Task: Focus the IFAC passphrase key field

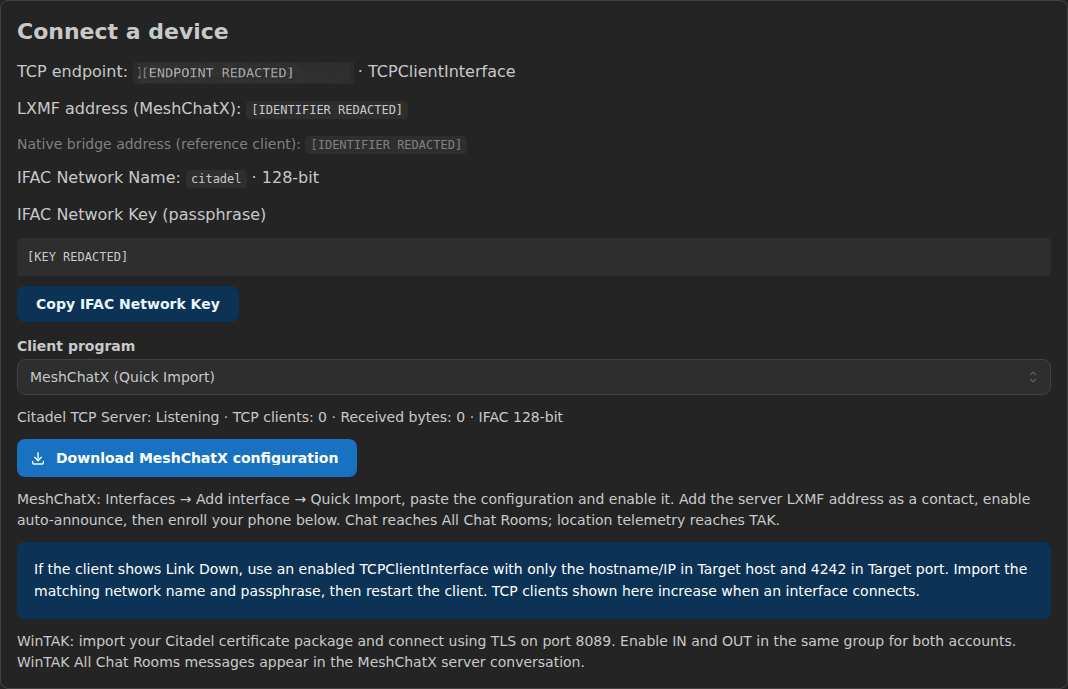Action: tap(533, 257)
